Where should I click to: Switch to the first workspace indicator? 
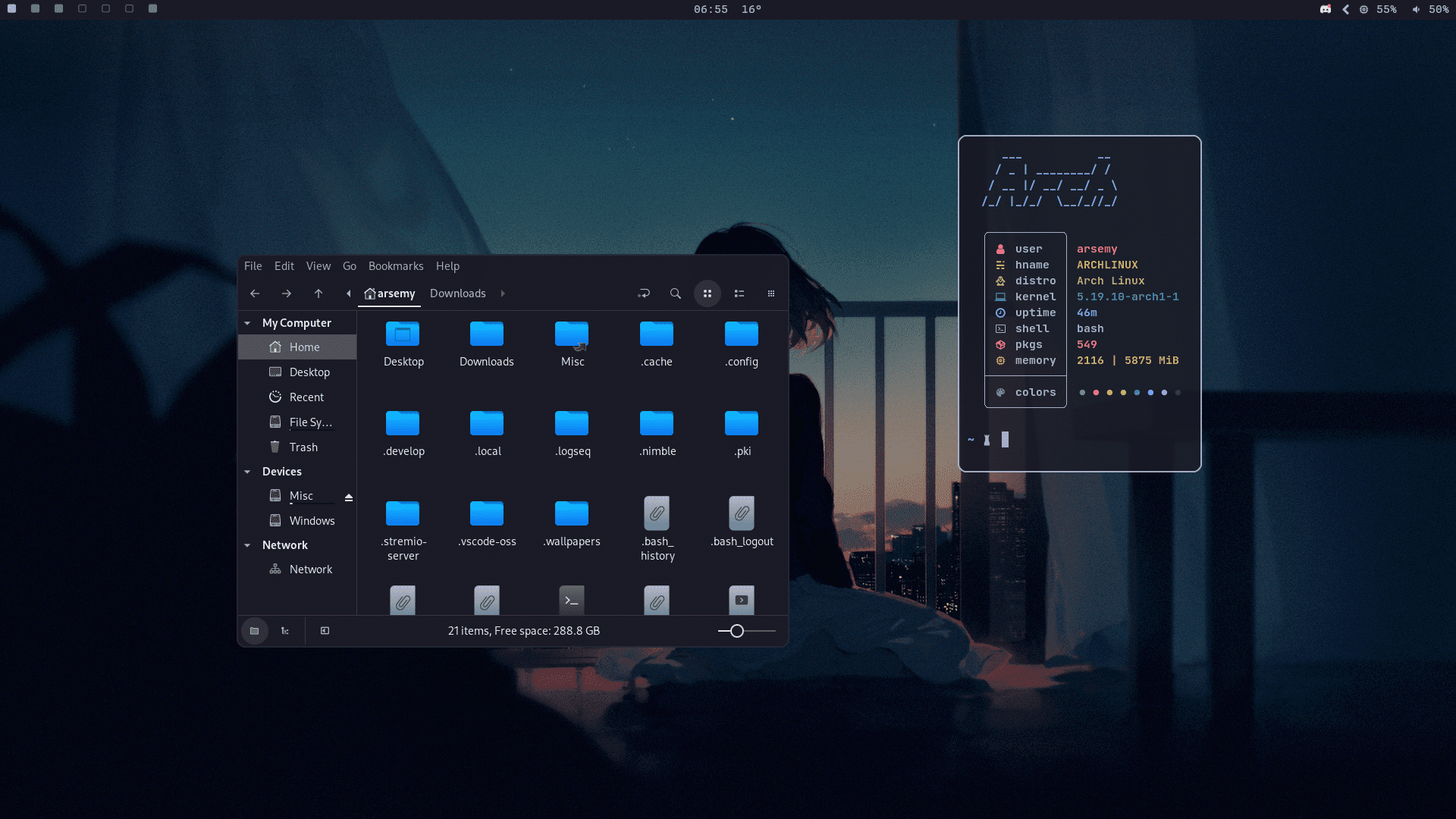coord(12,9)
